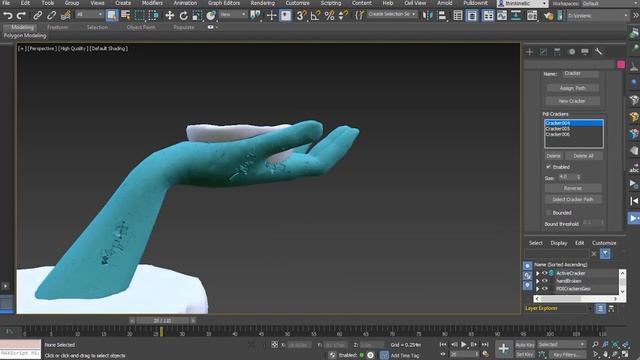The width and height of the screenshot is (640, 360).
Task: Activate Select and Rotate tool
Action: 183,16
